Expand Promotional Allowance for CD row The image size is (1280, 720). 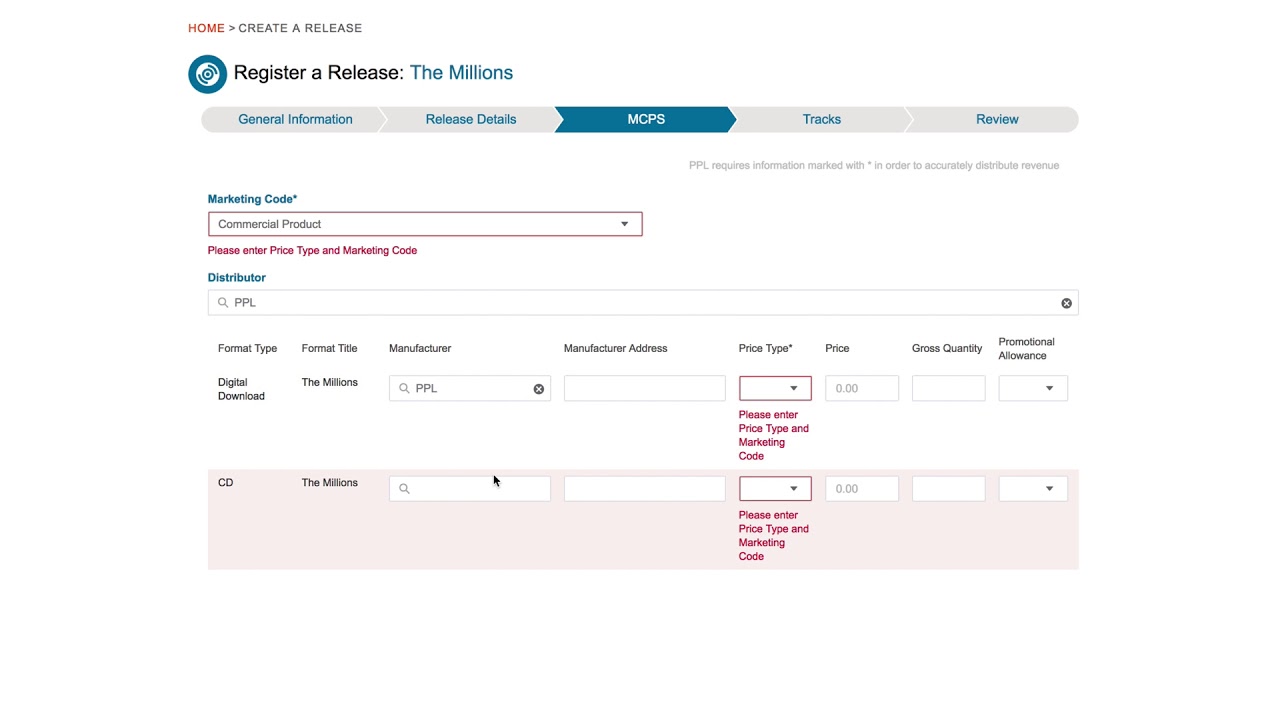click(x=1033, y=489)
